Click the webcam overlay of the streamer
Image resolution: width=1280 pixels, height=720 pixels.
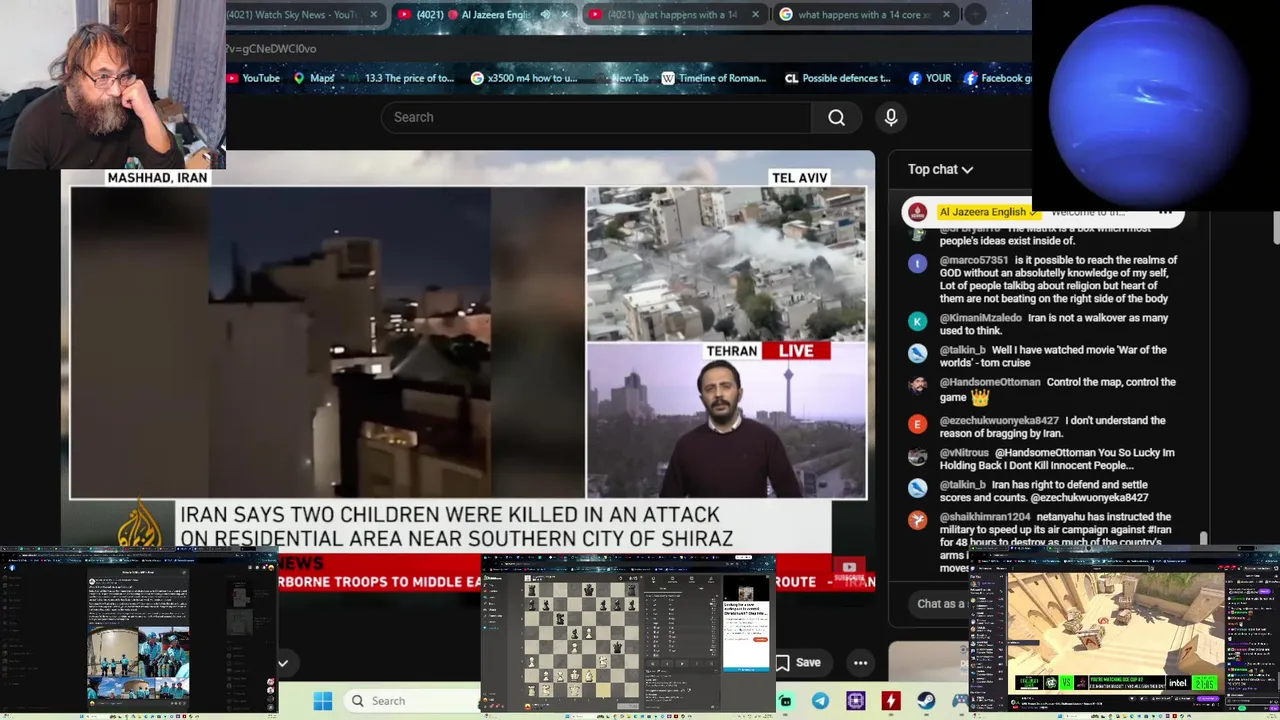(x=112, y=84)
